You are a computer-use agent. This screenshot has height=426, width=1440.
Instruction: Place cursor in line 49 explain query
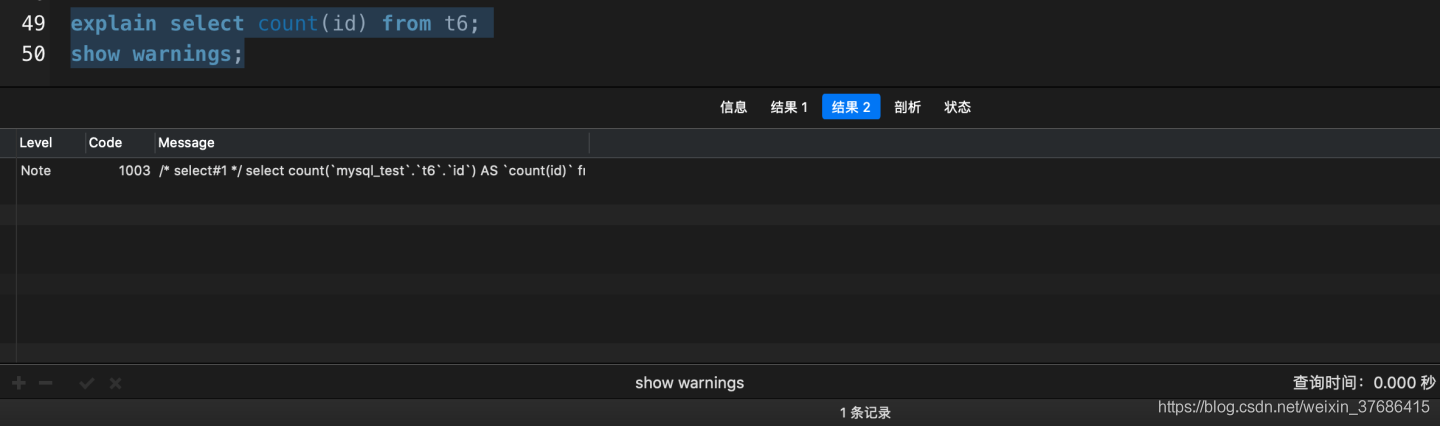(x=280, y=23)
